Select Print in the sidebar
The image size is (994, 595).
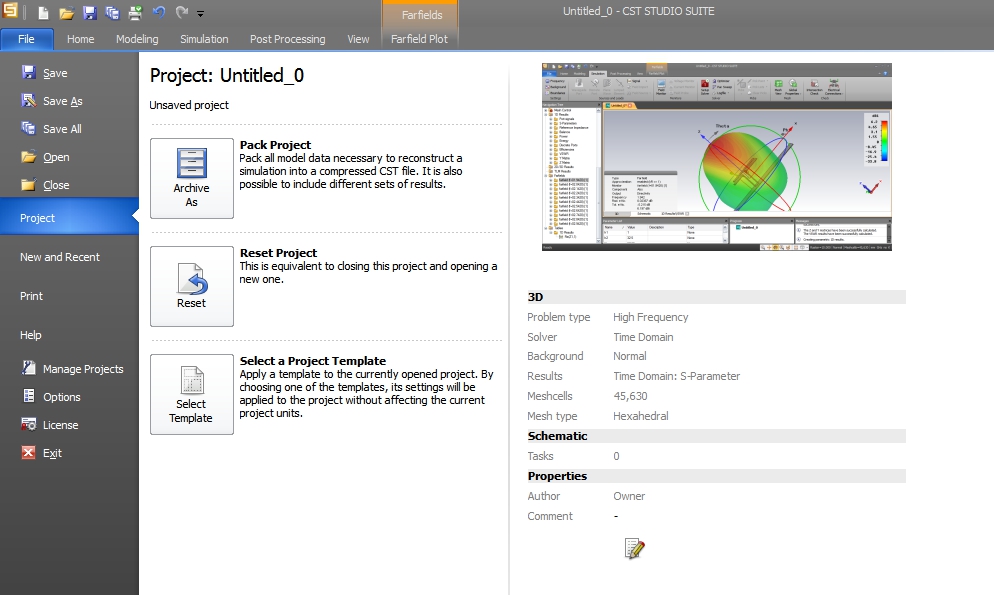pyautogui.click(x=31, y=296)
